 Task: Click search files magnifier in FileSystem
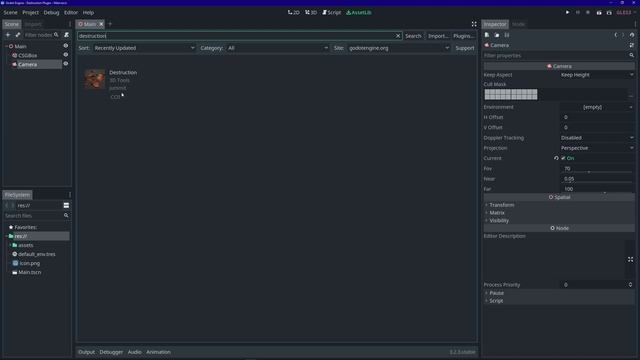[x=66, y=216]
